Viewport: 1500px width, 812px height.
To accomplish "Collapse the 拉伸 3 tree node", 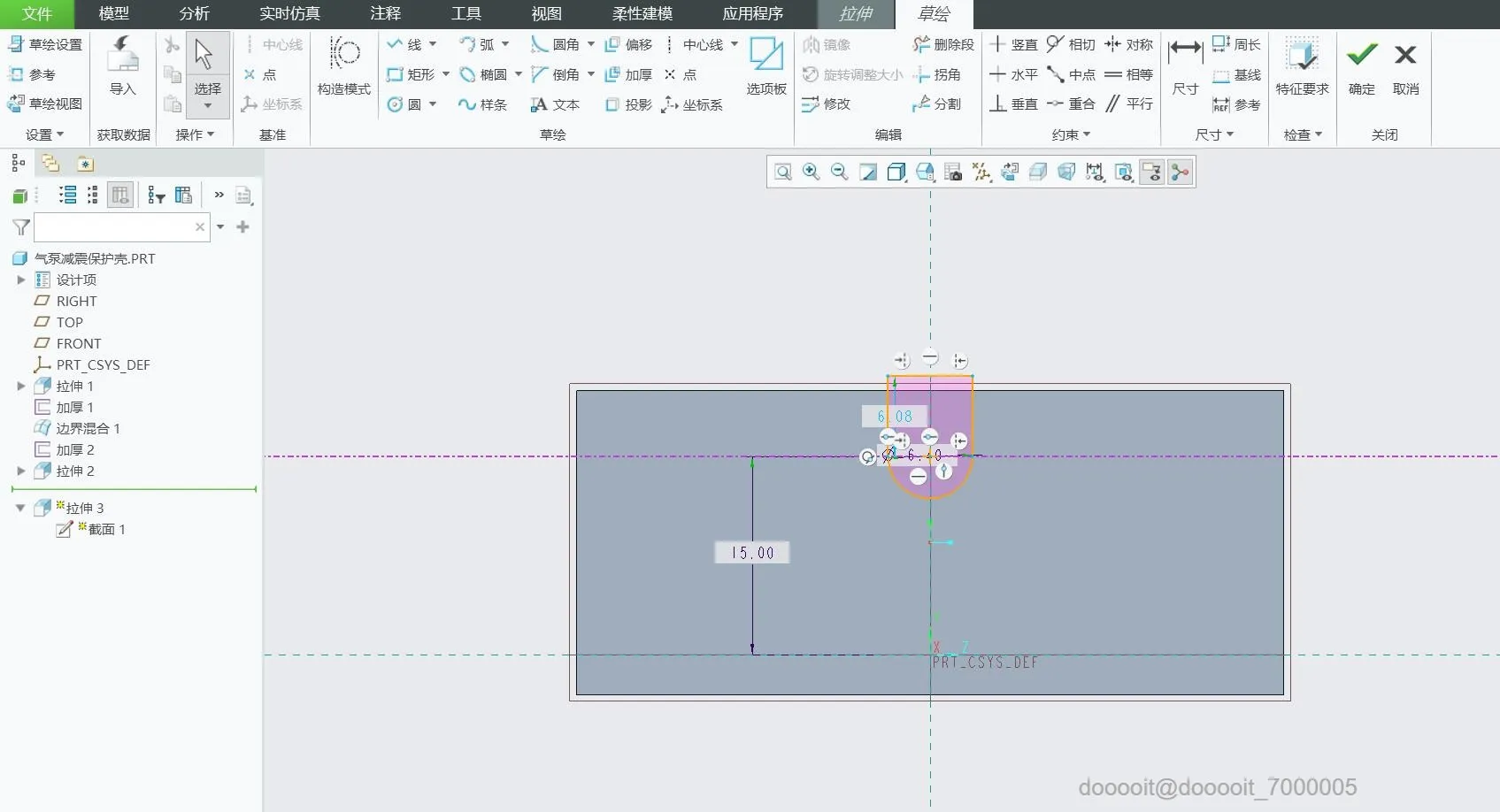I will (20, 509).
